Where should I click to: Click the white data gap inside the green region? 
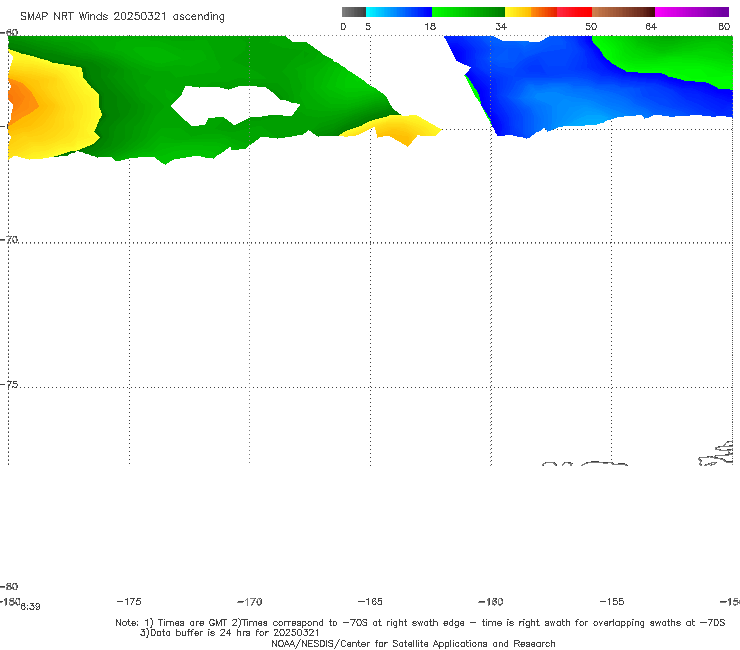coord(235,105)
